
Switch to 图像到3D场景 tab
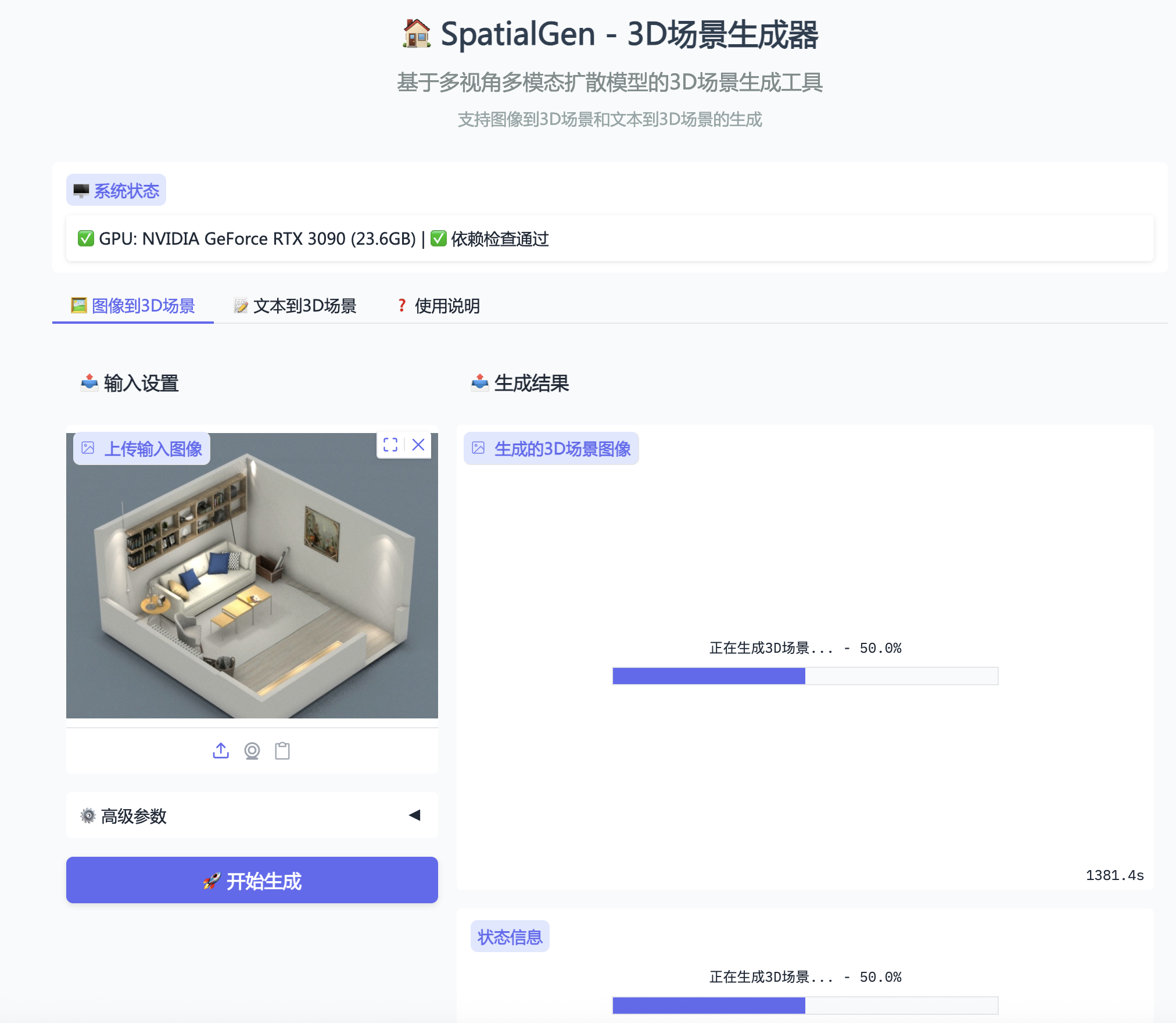(133, 306)
